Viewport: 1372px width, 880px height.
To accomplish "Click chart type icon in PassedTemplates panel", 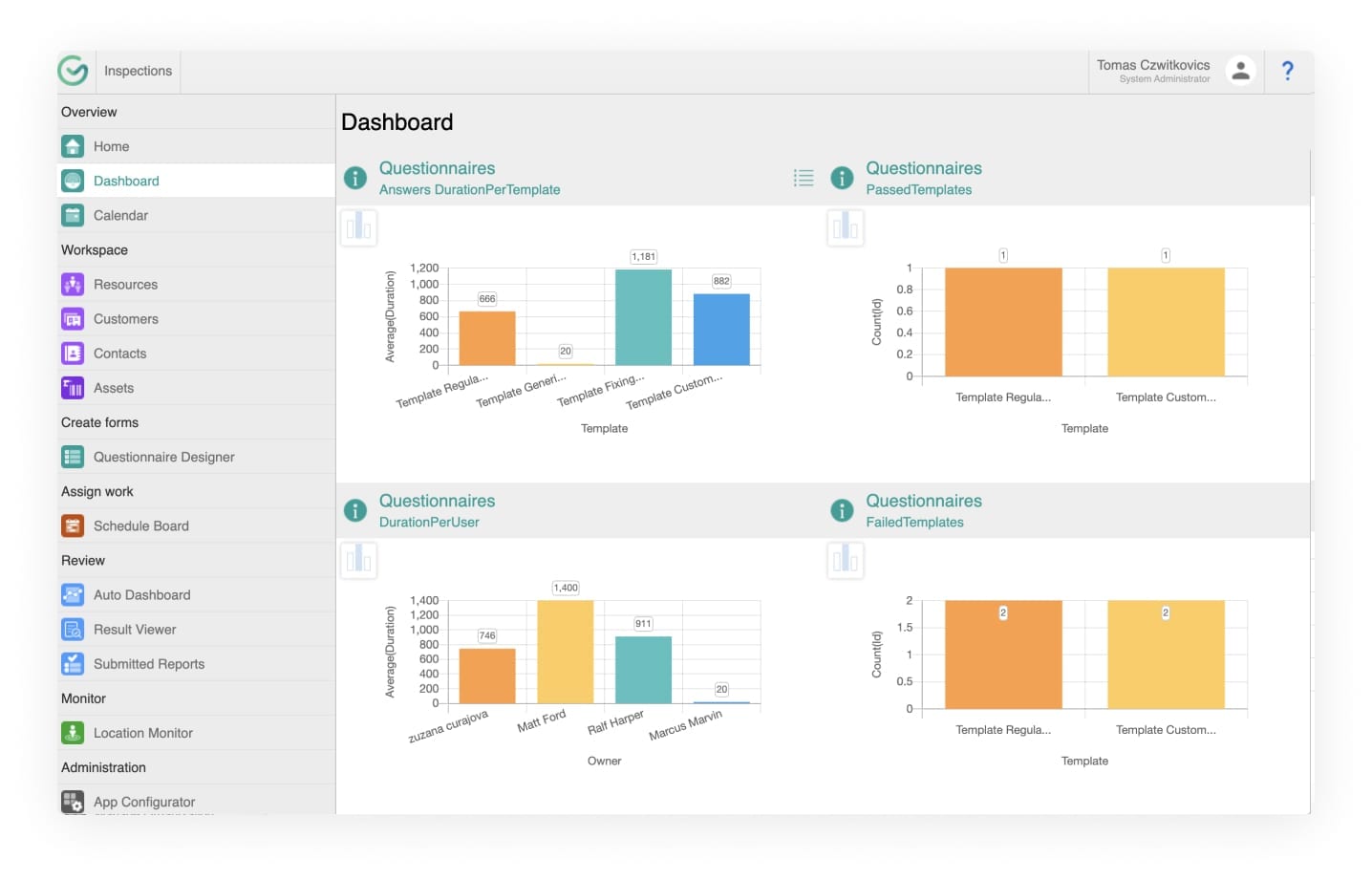I will (x=846, y=227).
